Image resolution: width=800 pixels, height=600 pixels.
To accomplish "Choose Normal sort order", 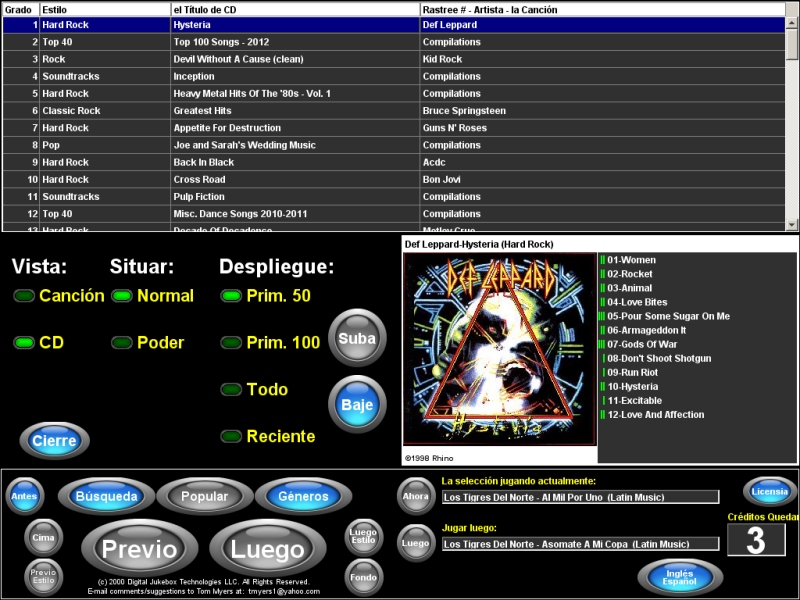I will (122, 296).
